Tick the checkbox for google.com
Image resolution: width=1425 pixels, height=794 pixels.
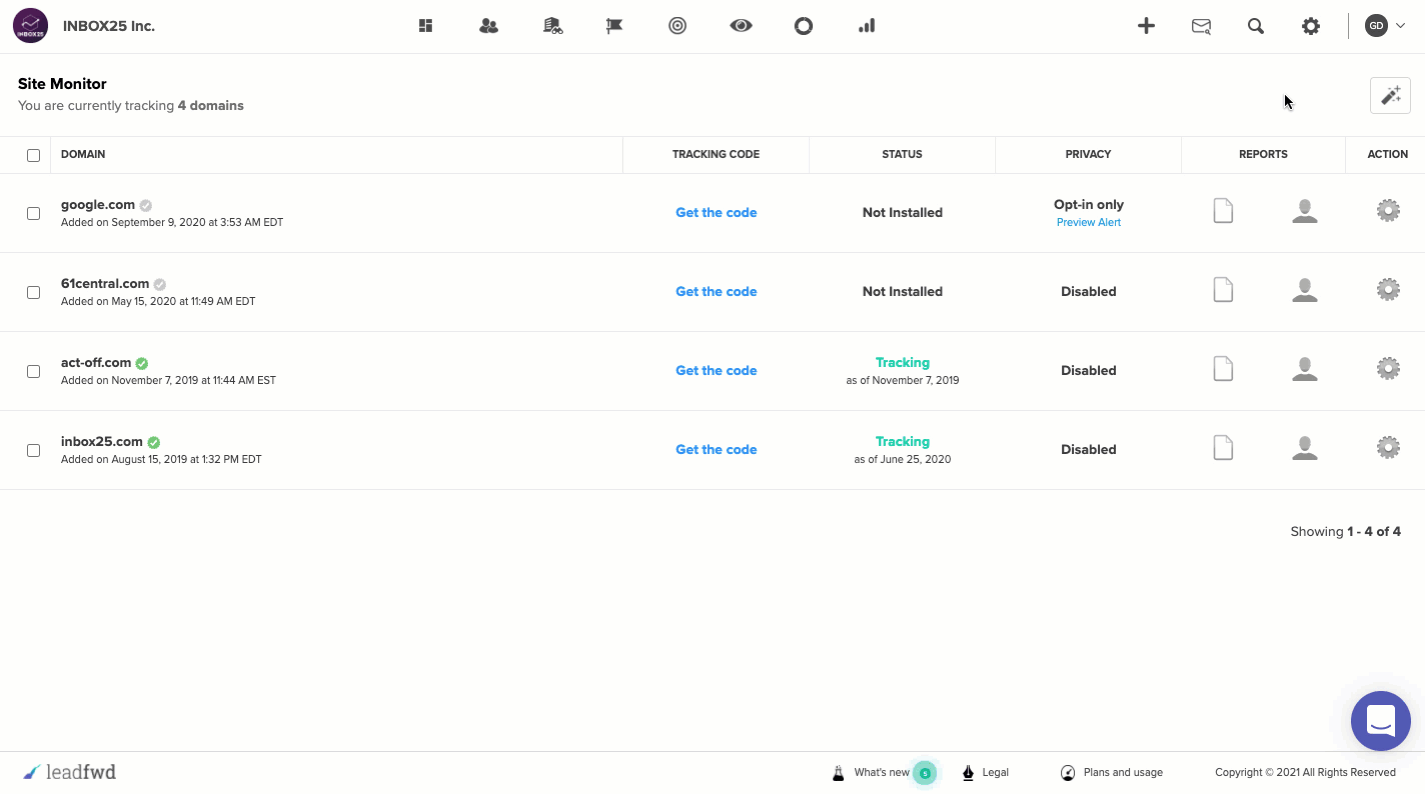pos(33,213)
